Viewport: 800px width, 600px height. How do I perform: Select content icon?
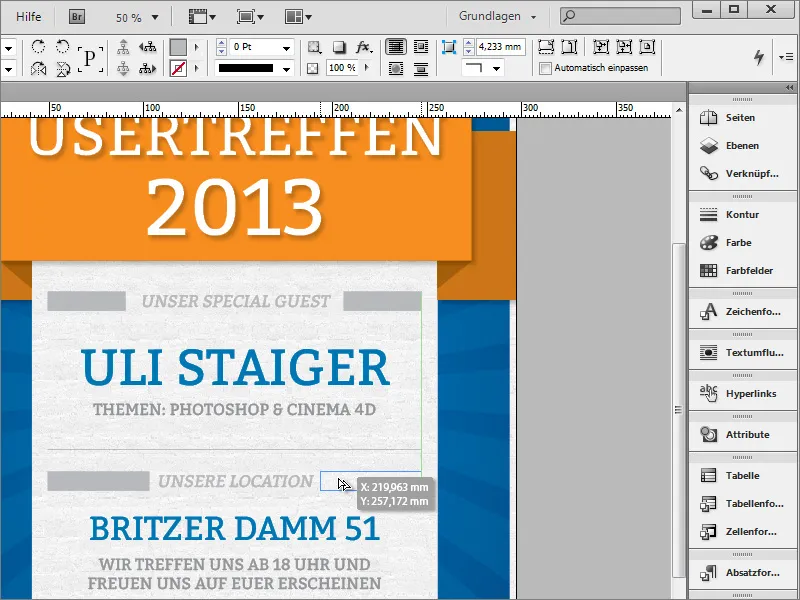123,68
